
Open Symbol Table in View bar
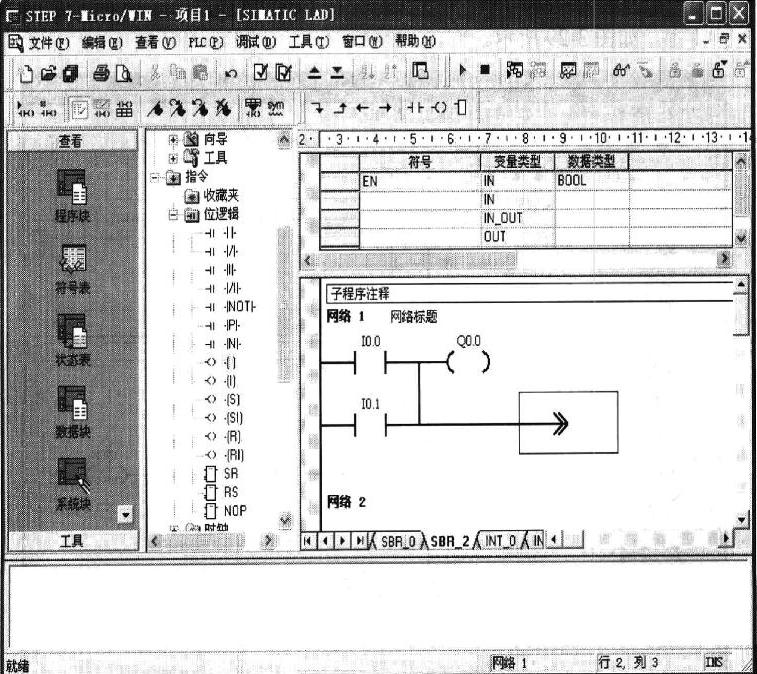point(72,269)
